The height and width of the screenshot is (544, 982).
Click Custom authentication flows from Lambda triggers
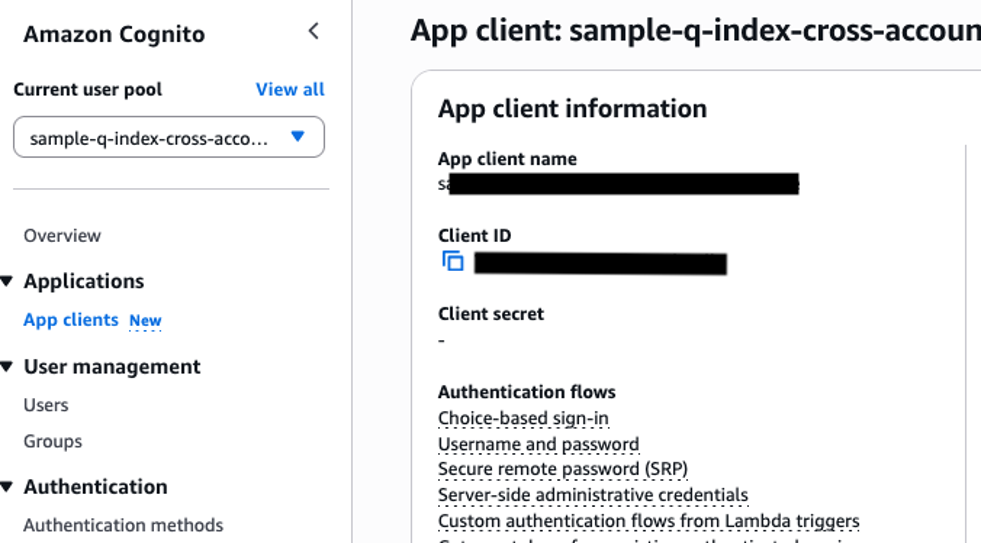point(649,521)
